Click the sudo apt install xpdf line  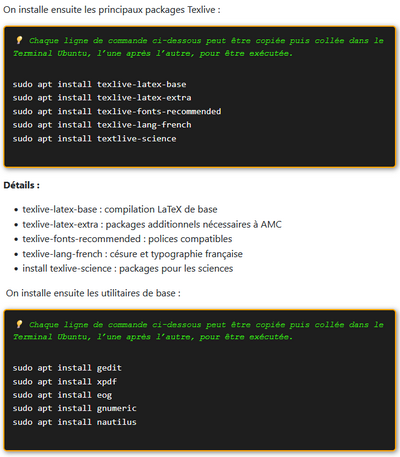pyautogui.click(x=65, y=382)
